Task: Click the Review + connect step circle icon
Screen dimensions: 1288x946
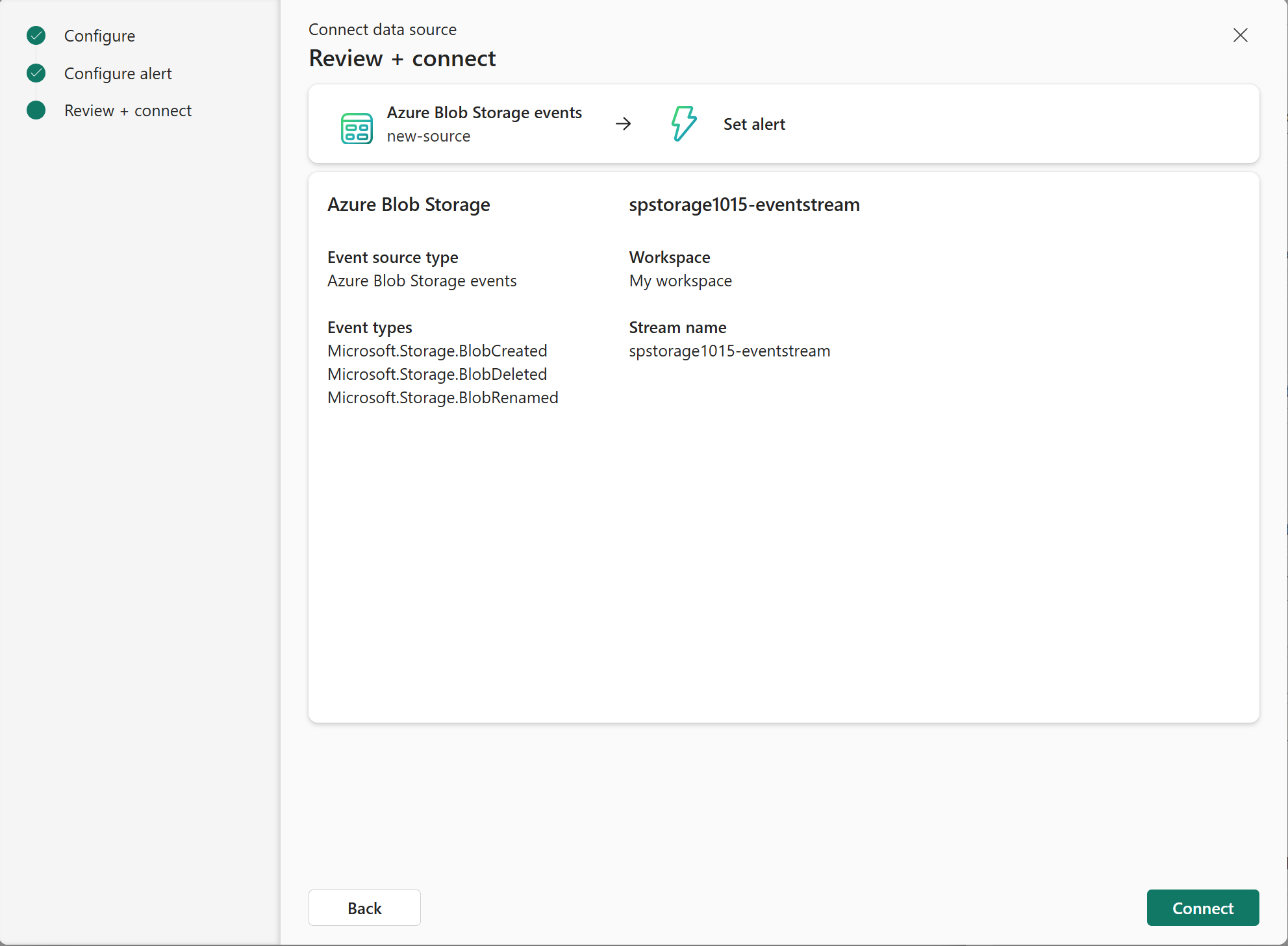Action: (36, 110)
